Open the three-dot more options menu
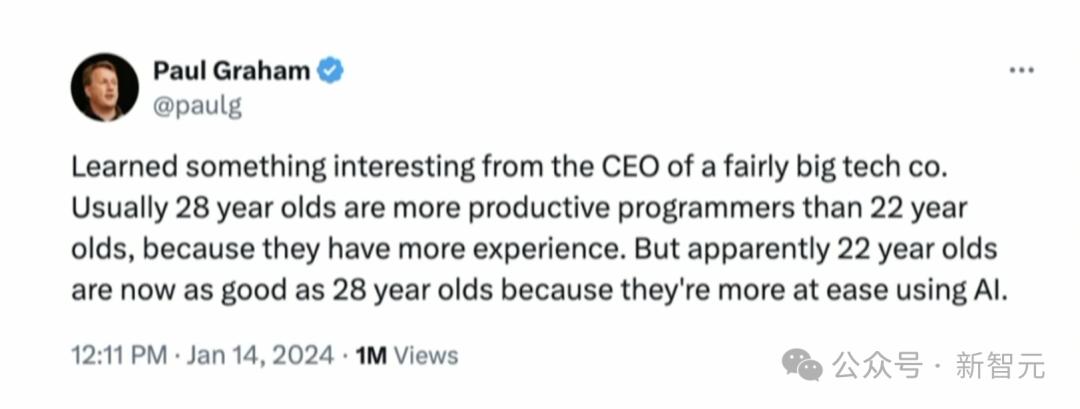This screenshot has width=1080, height=409. [x=1020, y=70]
